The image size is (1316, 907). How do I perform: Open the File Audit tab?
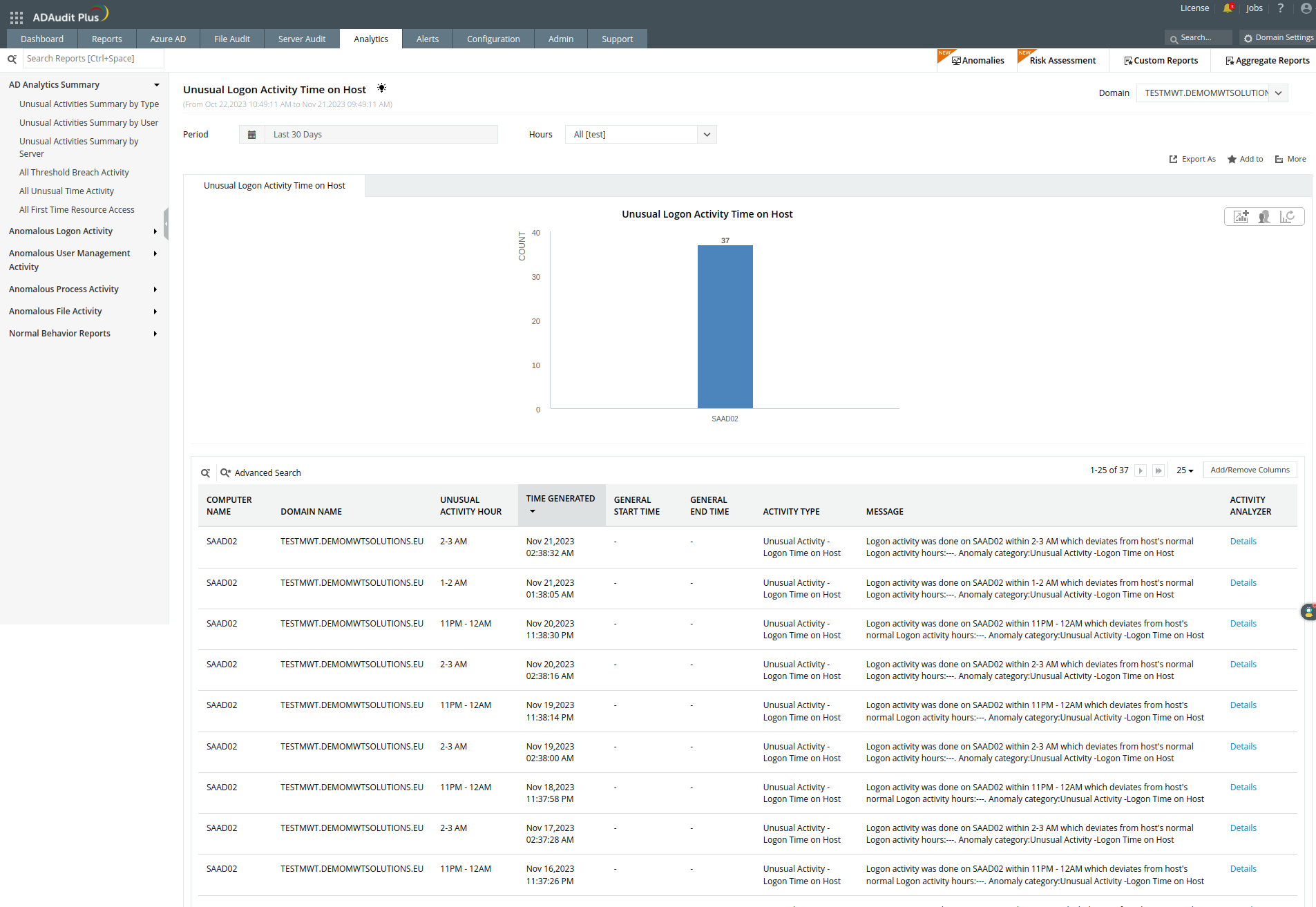[231, 39]
